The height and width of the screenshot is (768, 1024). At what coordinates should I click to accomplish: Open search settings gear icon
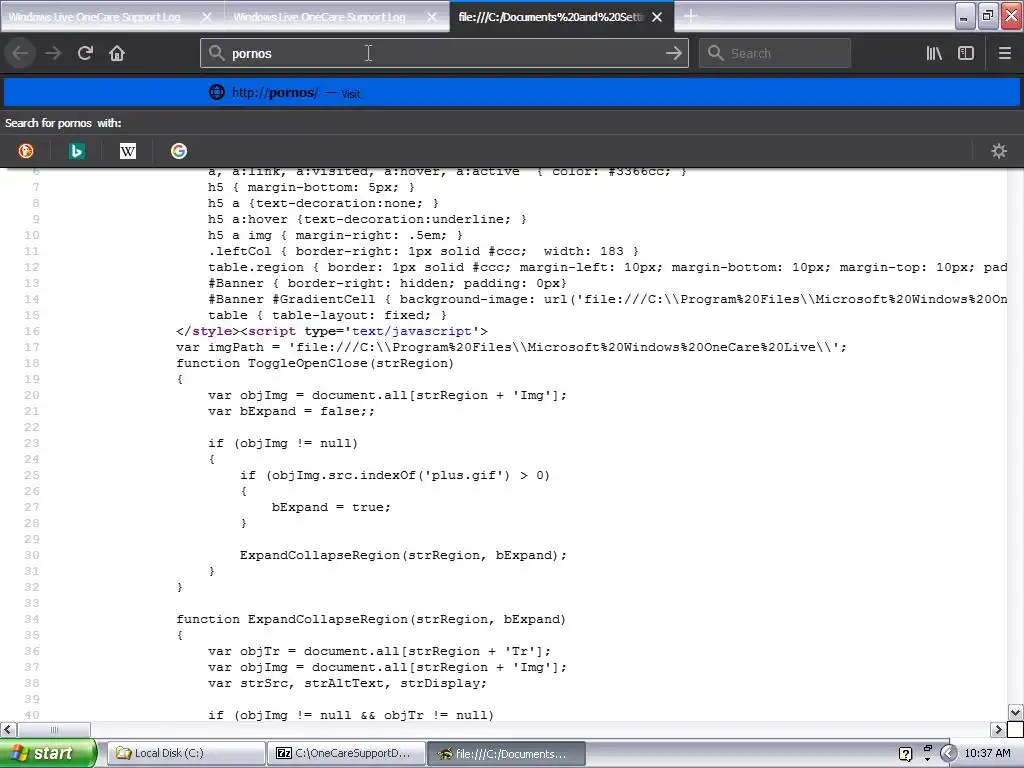click(999, 151)
